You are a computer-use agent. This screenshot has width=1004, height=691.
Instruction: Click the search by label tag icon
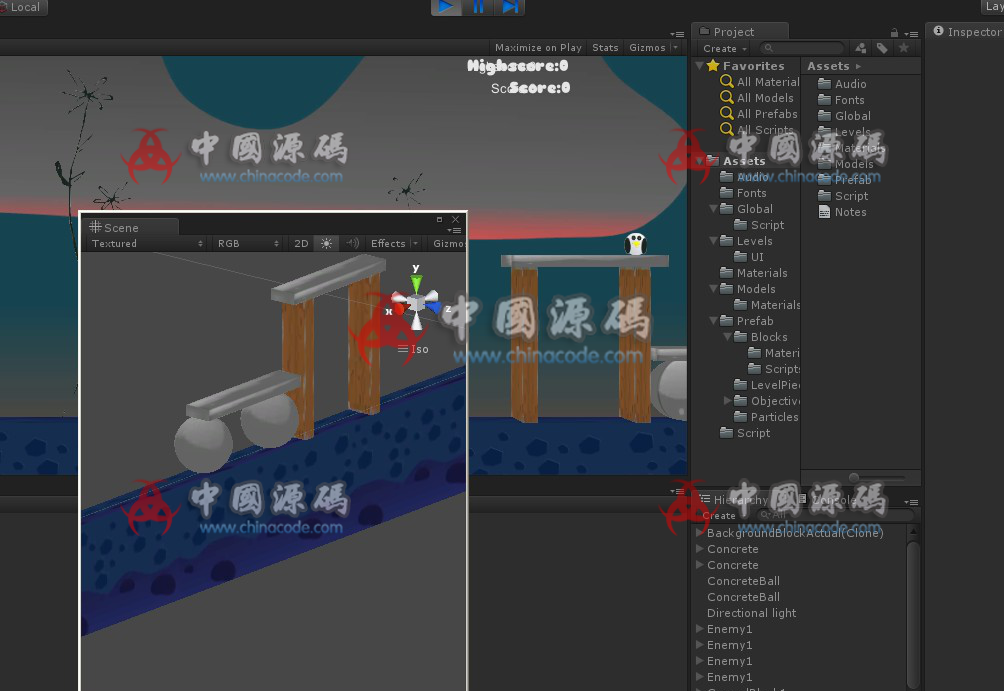(882, 48)
